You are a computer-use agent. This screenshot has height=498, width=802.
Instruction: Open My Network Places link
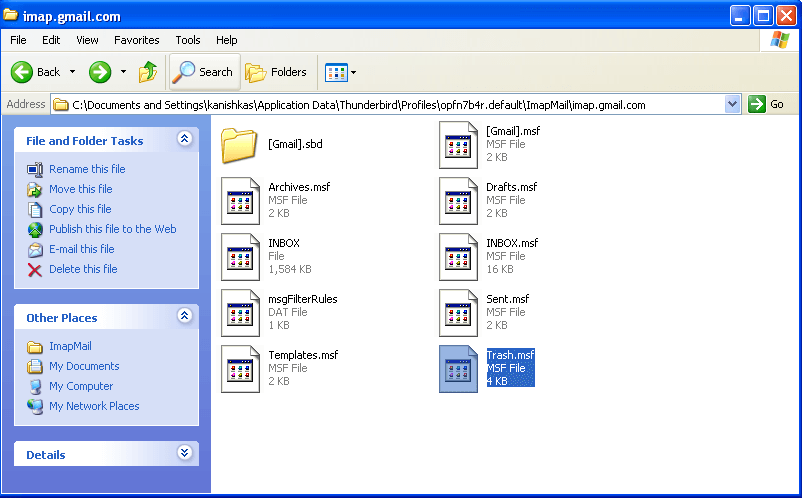(x=94, y=406)
